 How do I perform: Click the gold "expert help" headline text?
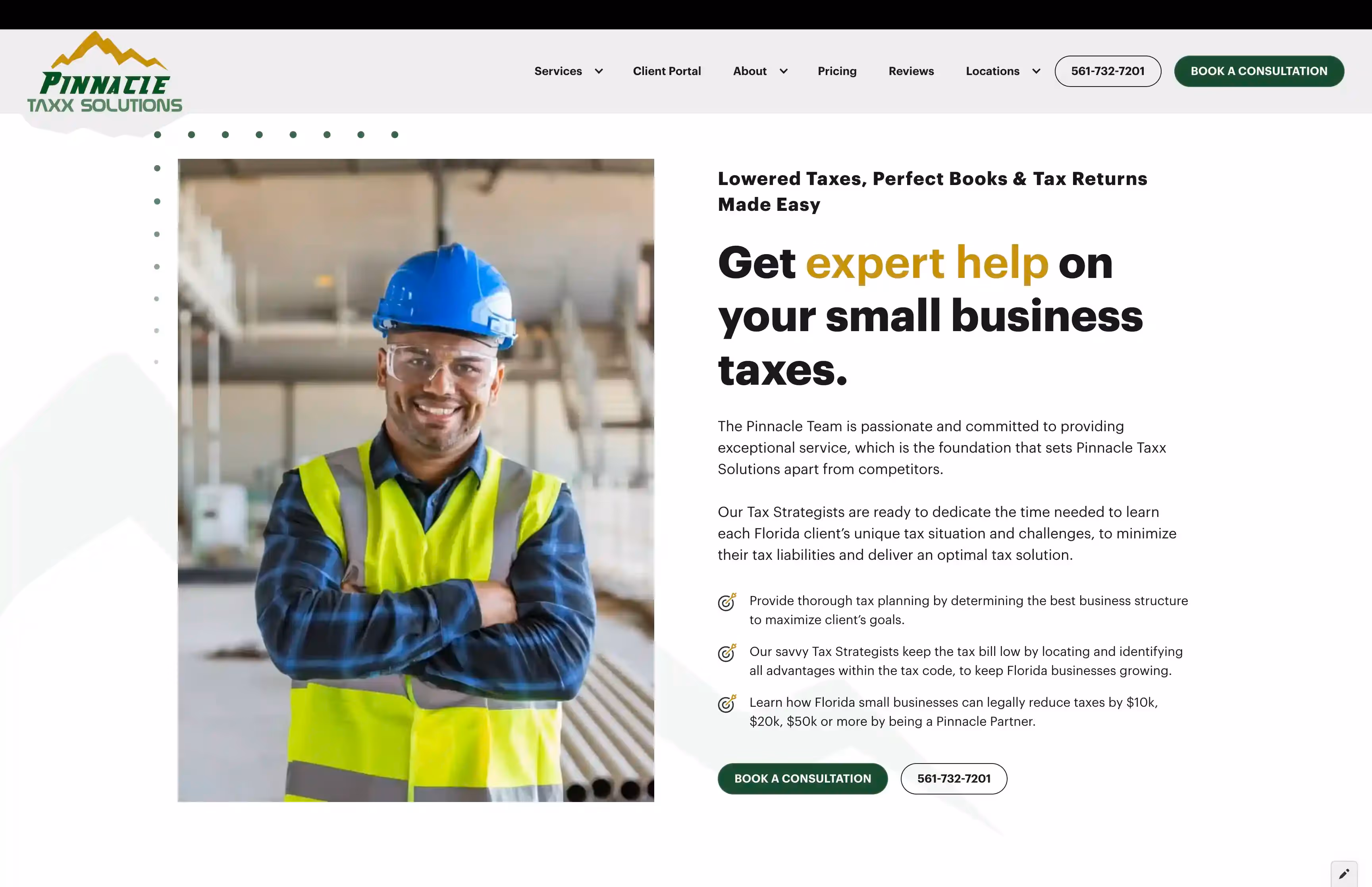[926, 263]
